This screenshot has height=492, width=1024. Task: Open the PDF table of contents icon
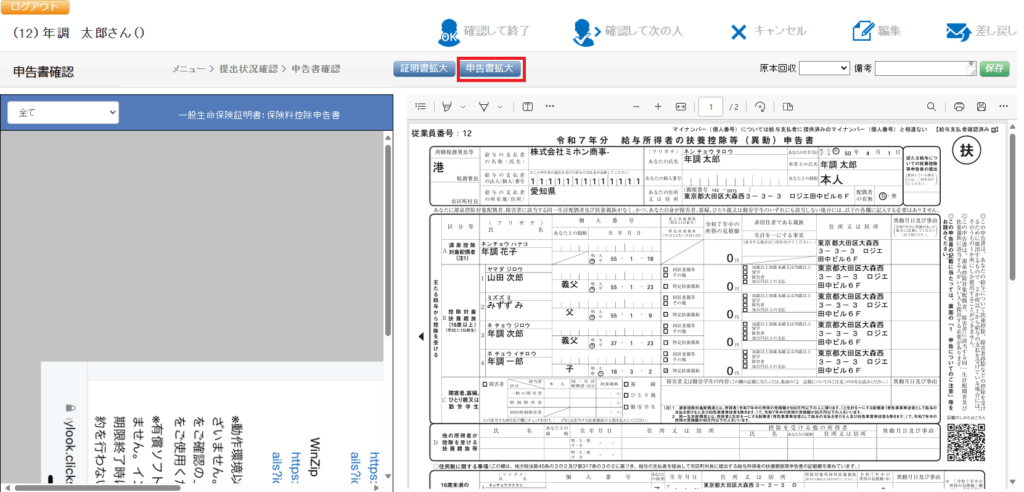[421, 106]
